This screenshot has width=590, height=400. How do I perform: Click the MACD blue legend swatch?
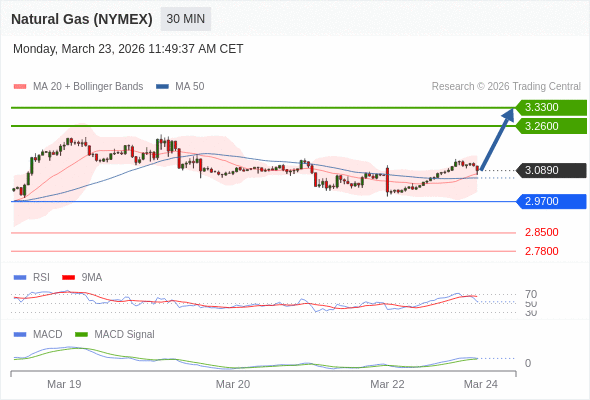(20, 335)
